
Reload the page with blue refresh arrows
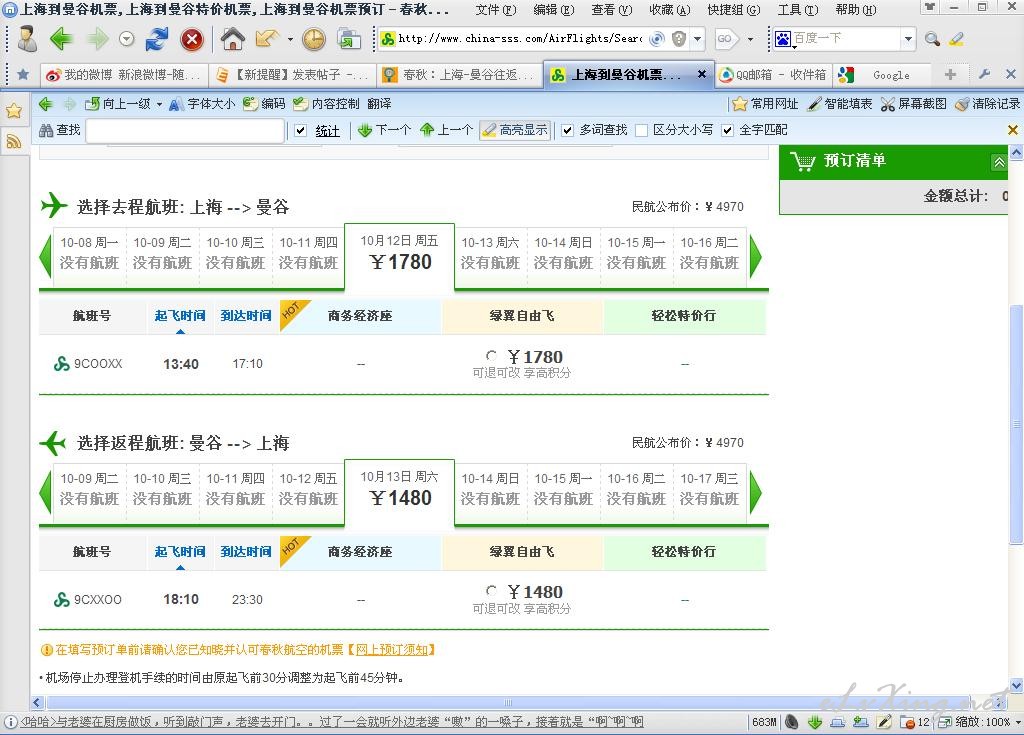click(157, 39)
